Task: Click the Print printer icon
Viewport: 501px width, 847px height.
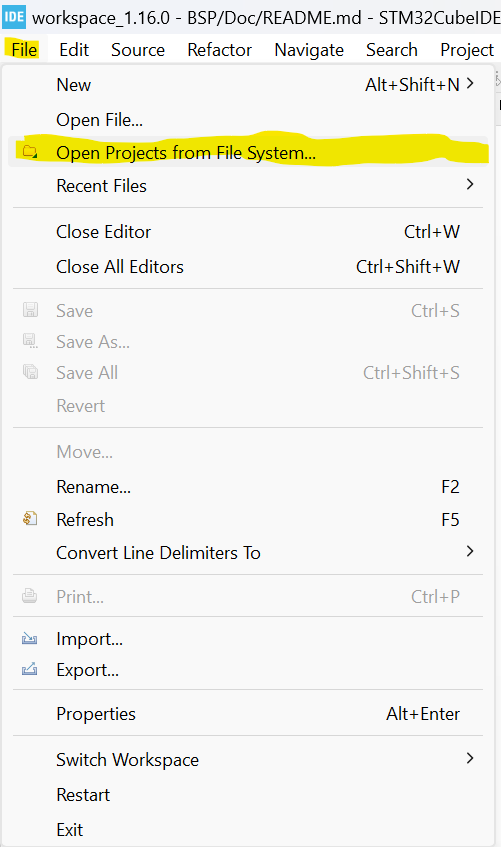Action: [30, 596]
